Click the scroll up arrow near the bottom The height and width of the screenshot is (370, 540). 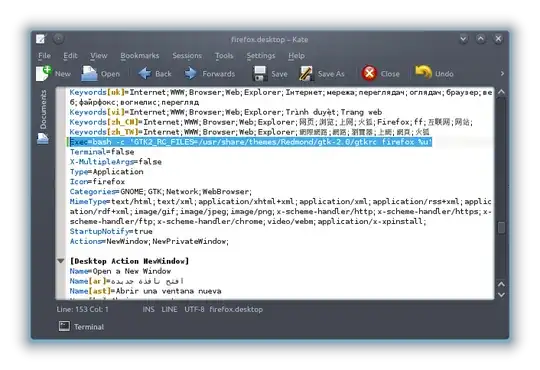501,284
